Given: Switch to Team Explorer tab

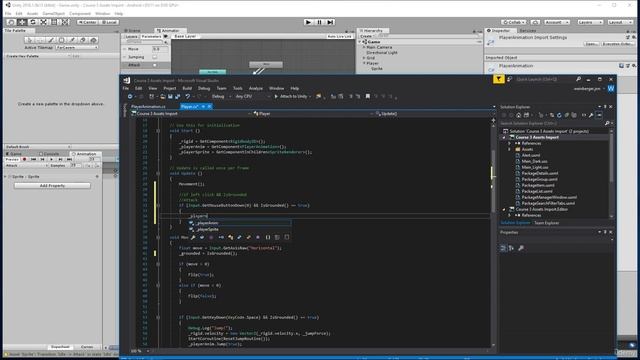Looking at the screenshot, I should 547,223.
